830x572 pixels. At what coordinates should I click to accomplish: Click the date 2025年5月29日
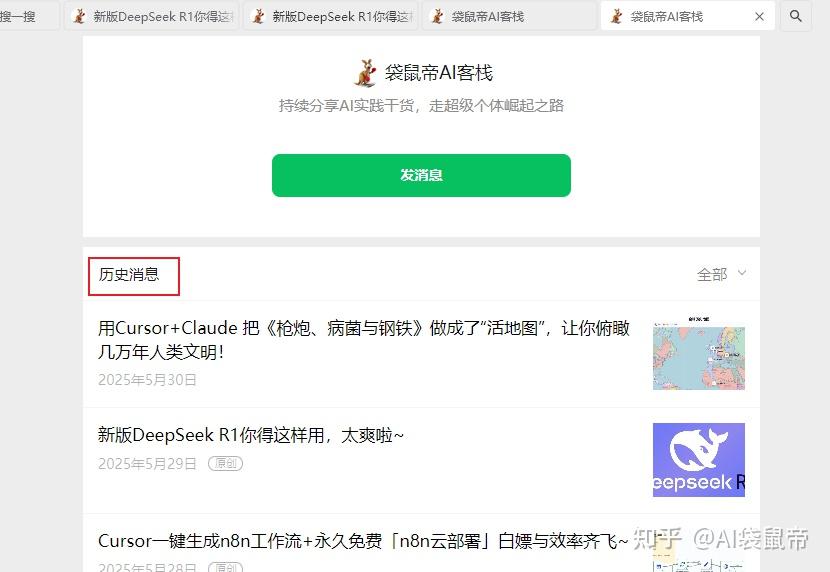(147, 464)
